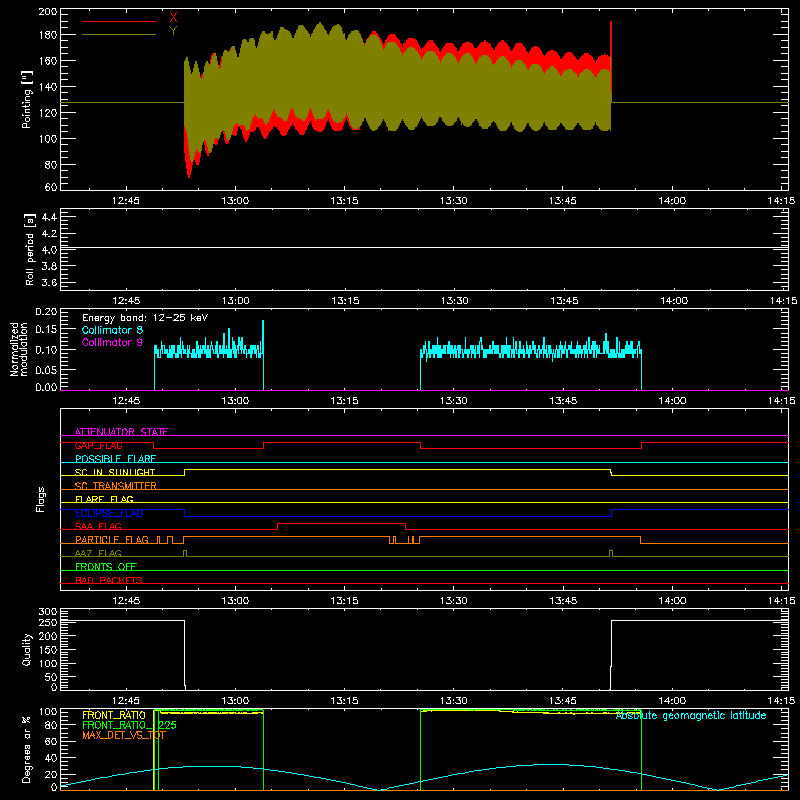The image size is (800, 800).
Task: Select the ATTENUATOR_STATE flag label
Action: [x=121, y=432]
